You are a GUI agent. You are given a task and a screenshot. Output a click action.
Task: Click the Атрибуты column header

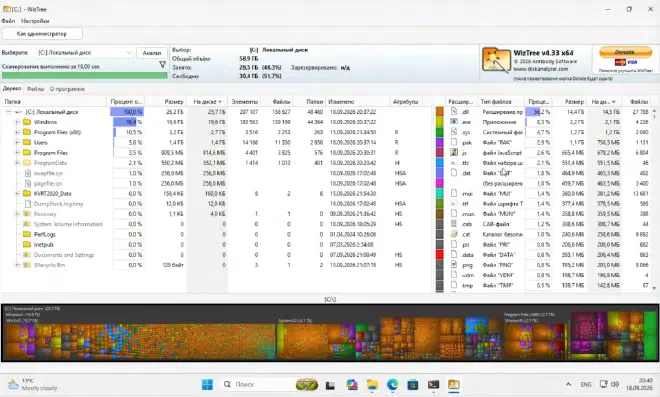tap(407, 101)
